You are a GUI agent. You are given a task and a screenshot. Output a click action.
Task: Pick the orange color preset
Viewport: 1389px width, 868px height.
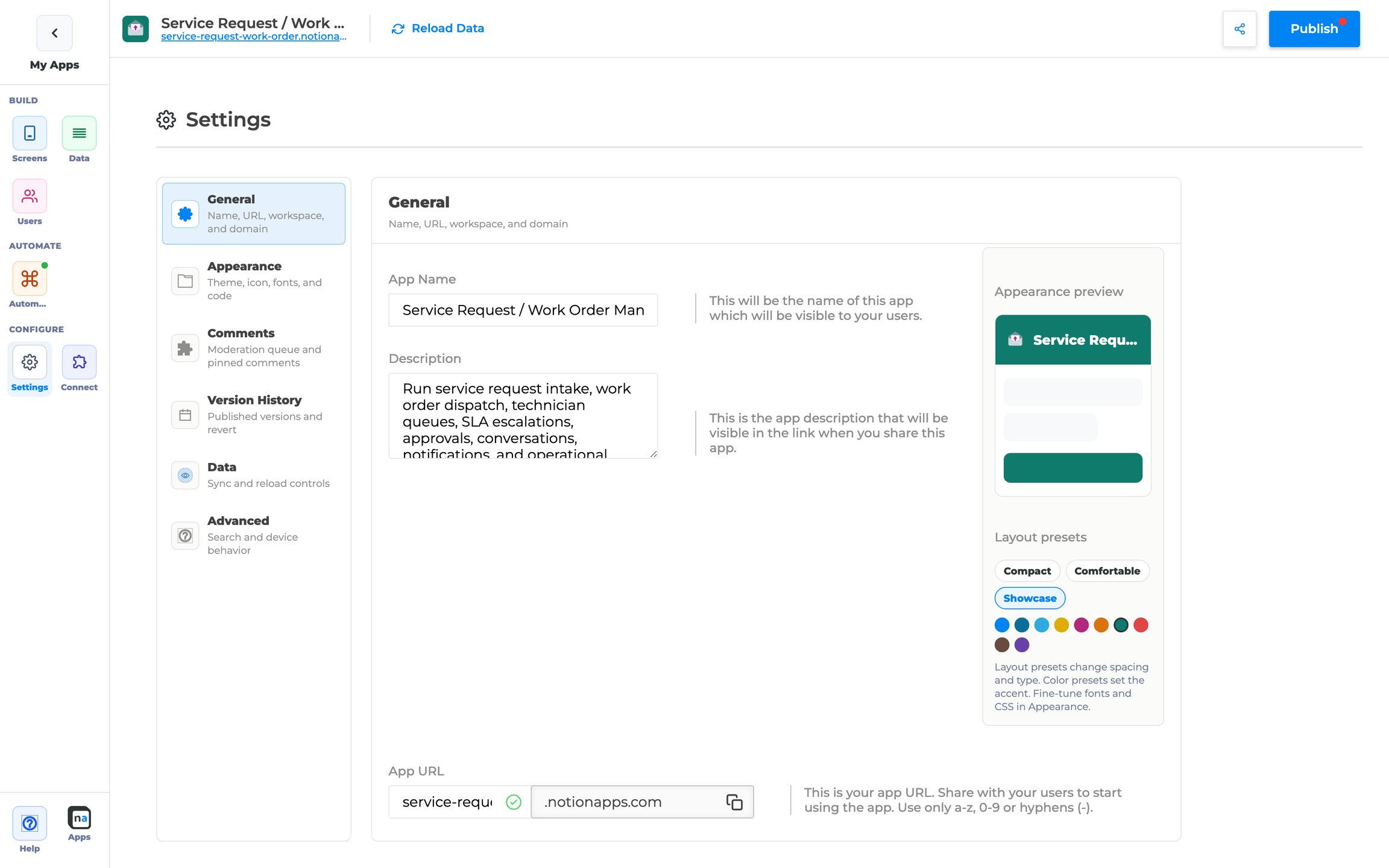point(1101,625)
